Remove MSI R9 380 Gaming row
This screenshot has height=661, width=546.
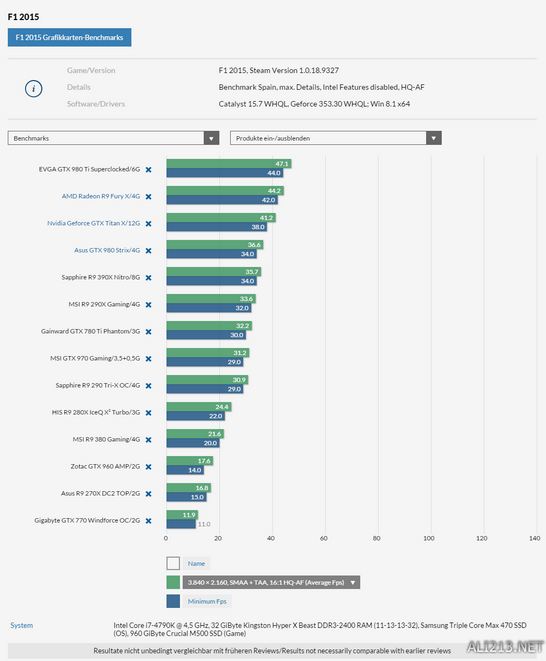click(148, 439)
